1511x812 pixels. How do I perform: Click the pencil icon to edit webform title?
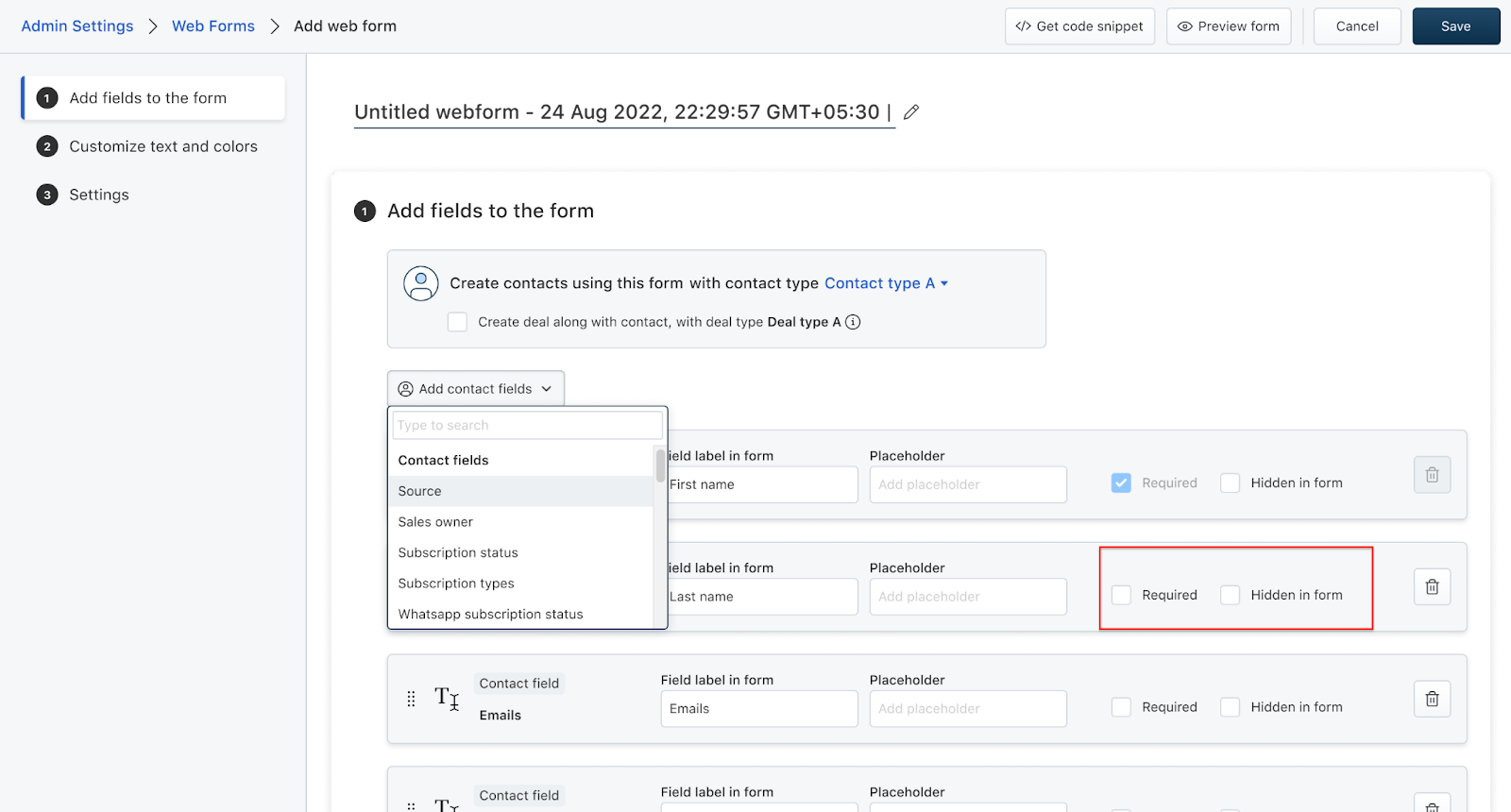tap(911, 112)
